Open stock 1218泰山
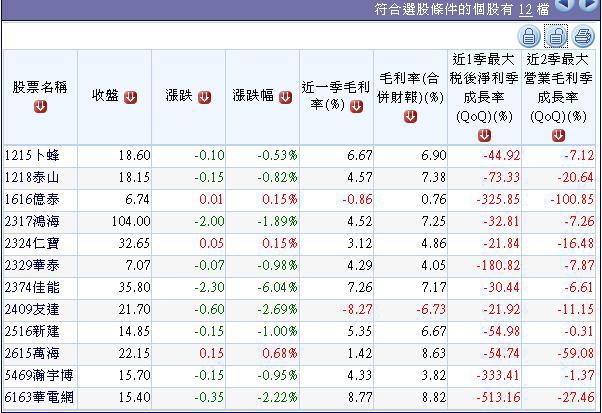The width and height of the screenshot is (602, 413). point(32,177)
